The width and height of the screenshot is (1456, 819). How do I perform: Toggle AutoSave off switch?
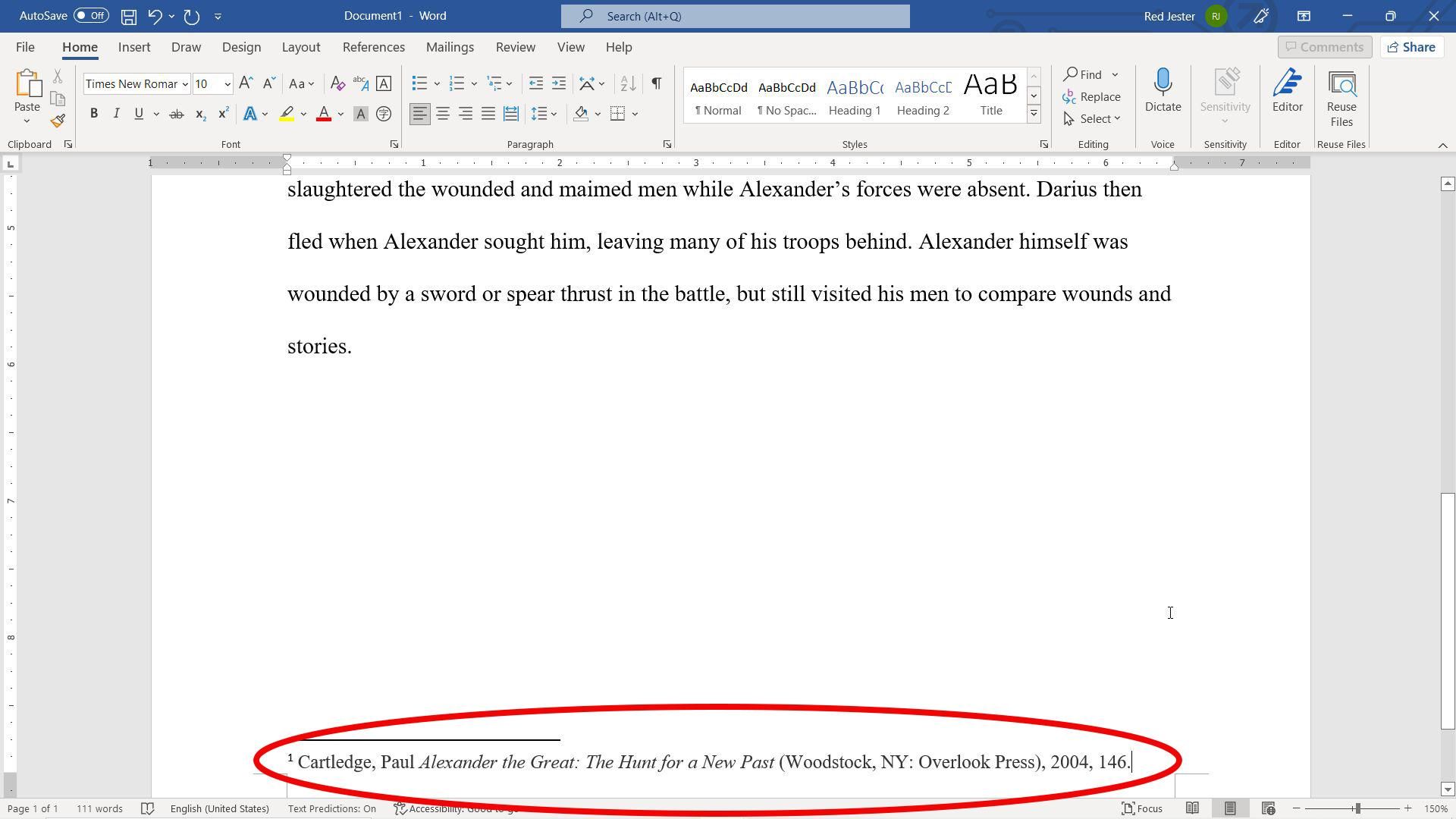pos(91,15)
